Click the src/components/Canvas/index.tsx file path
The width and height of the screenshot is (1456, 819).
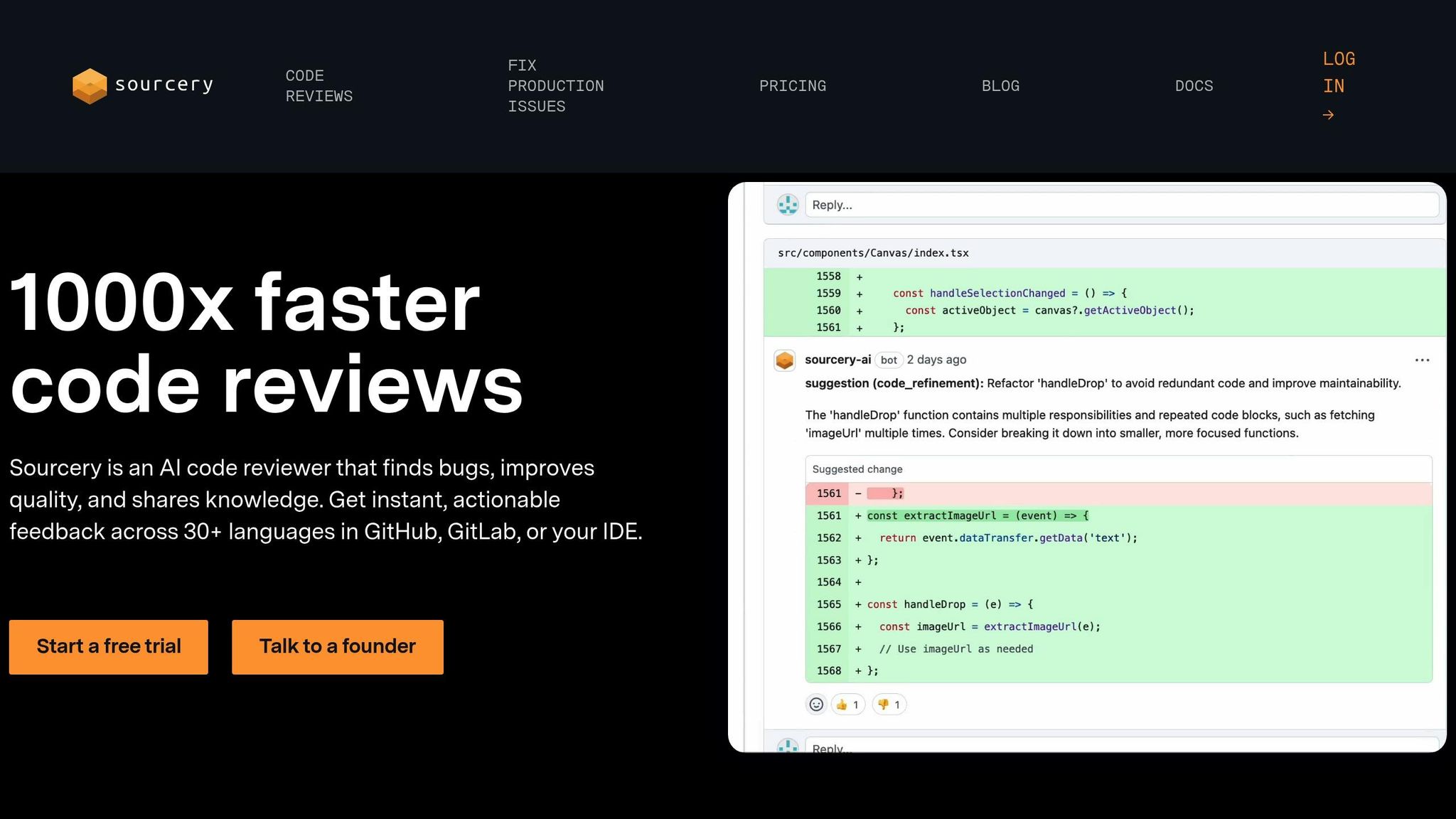click(x=873, y=253)
